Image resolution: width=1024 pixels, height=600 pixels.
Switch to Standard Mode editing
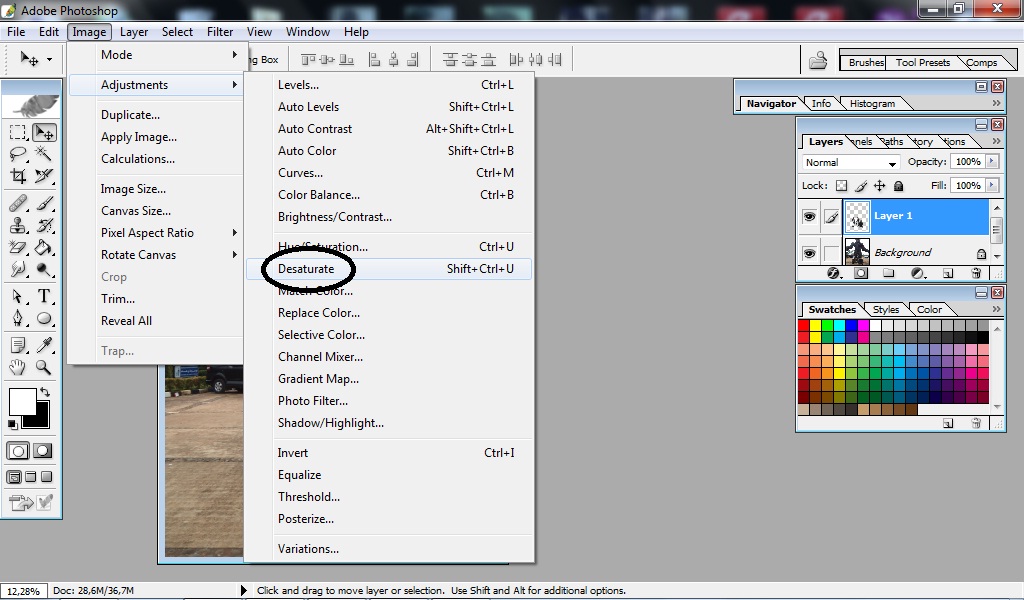pos(18,451)
